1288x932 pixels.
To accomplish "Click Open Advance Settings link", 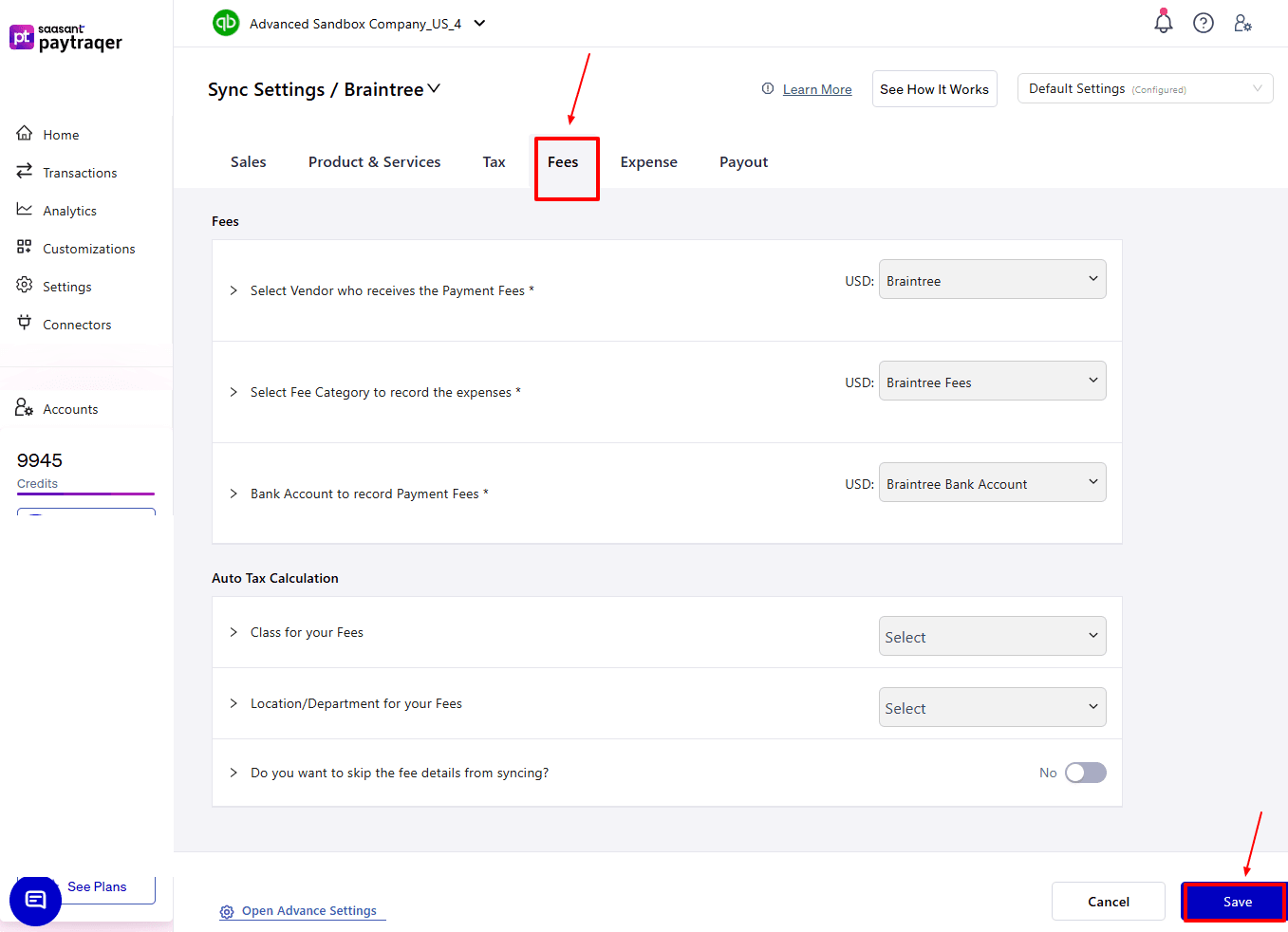I will coord(308,911).
